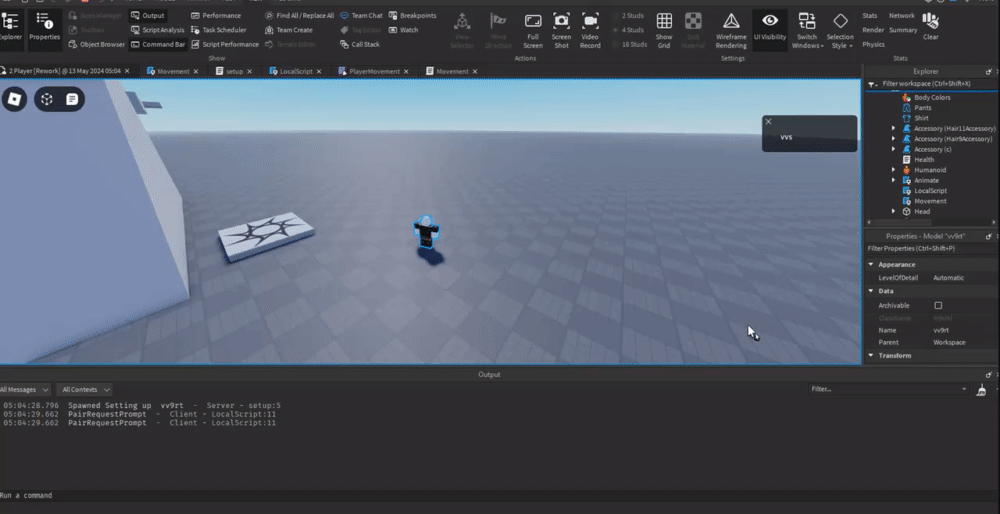
Task: Toggle UI Visibility eye icon
Action: click(x=770, y=27)
